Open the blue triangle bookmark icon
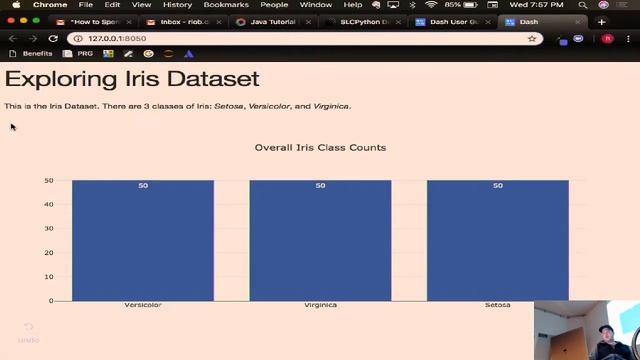The image size is (640, 360). point(189,53)
